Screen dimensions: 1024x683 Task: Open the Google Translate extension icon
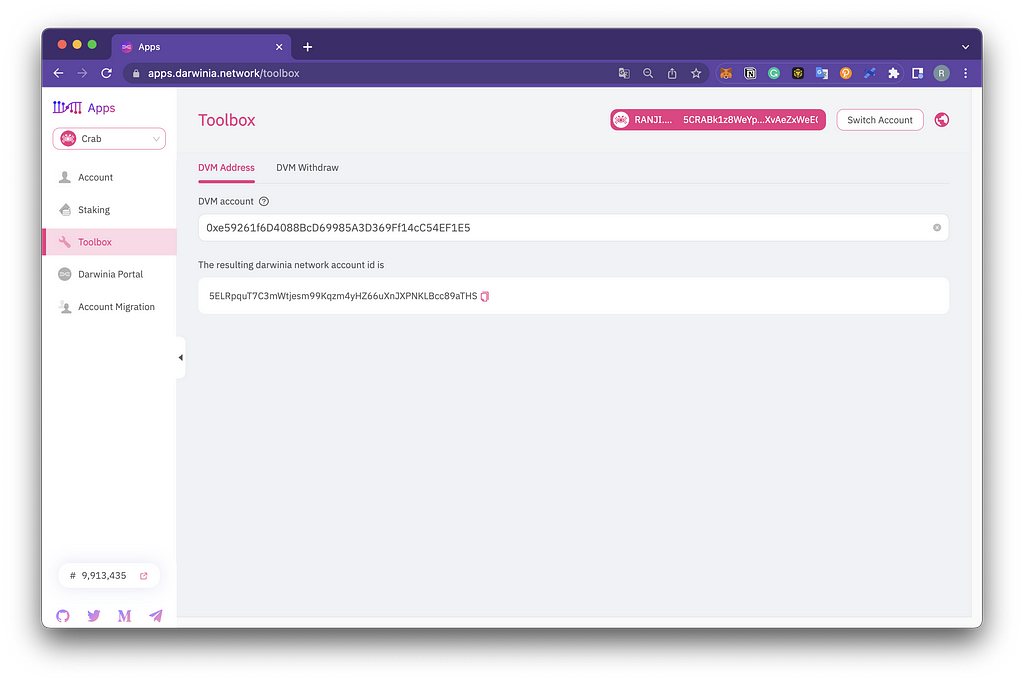coord(822,73)
